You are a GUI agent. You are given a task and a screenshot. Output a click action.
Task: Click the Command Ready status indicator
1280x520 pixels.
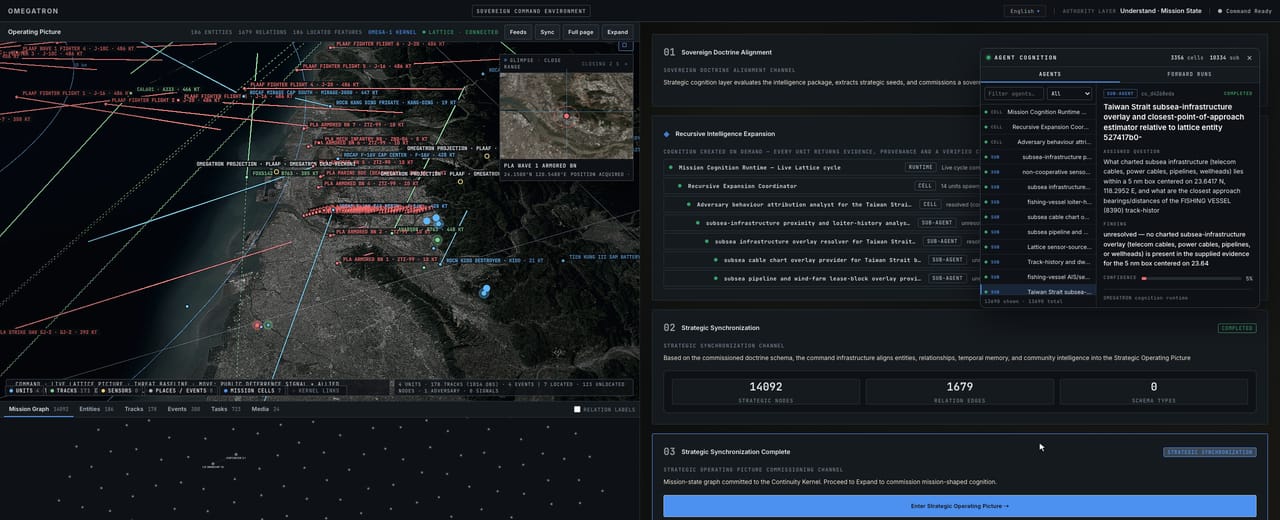1245,11
